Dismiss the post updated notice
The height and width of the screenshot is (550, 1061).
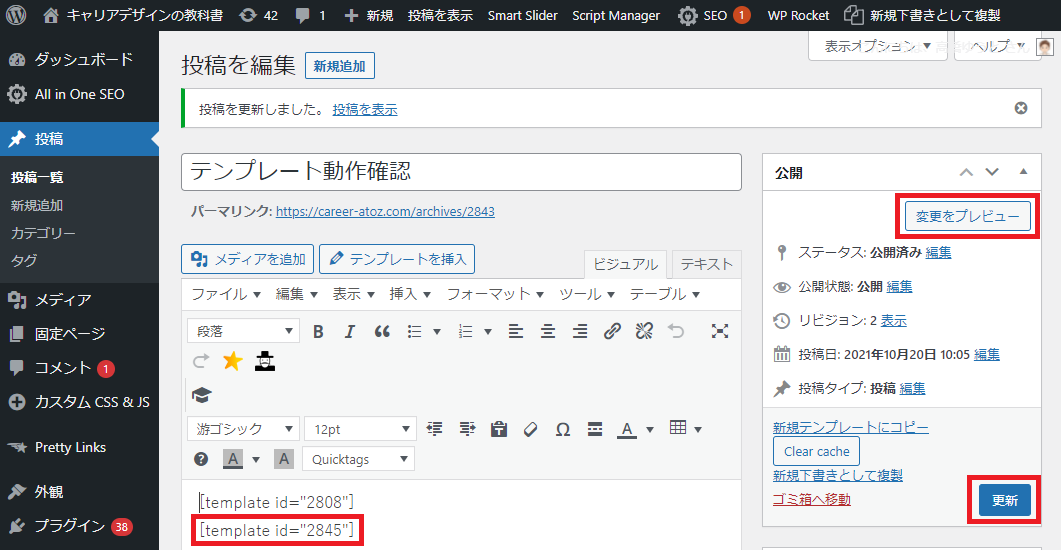tap(1020, 108)
